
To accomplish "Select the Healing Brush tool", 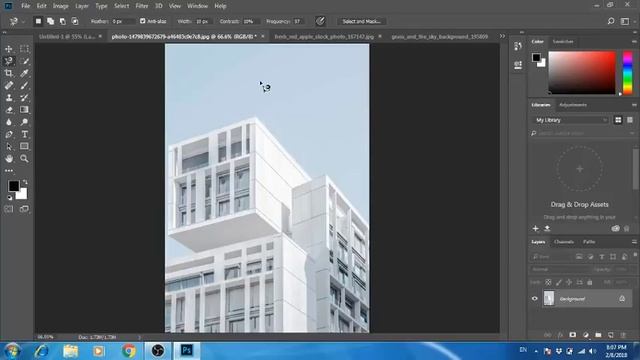I will 9,85.
